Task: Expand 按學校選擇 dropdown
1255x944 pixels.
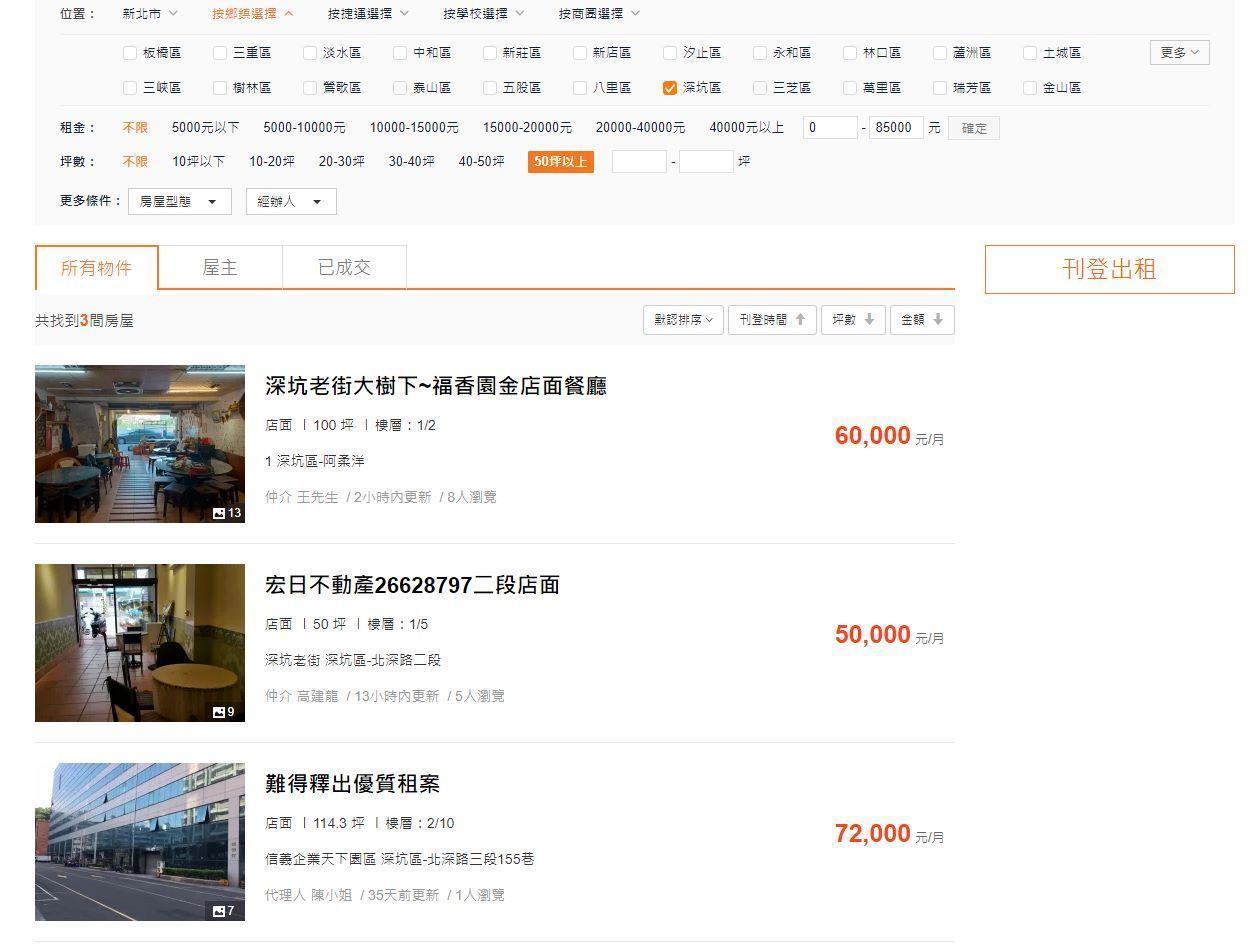Action: click(x=485, y=14)
